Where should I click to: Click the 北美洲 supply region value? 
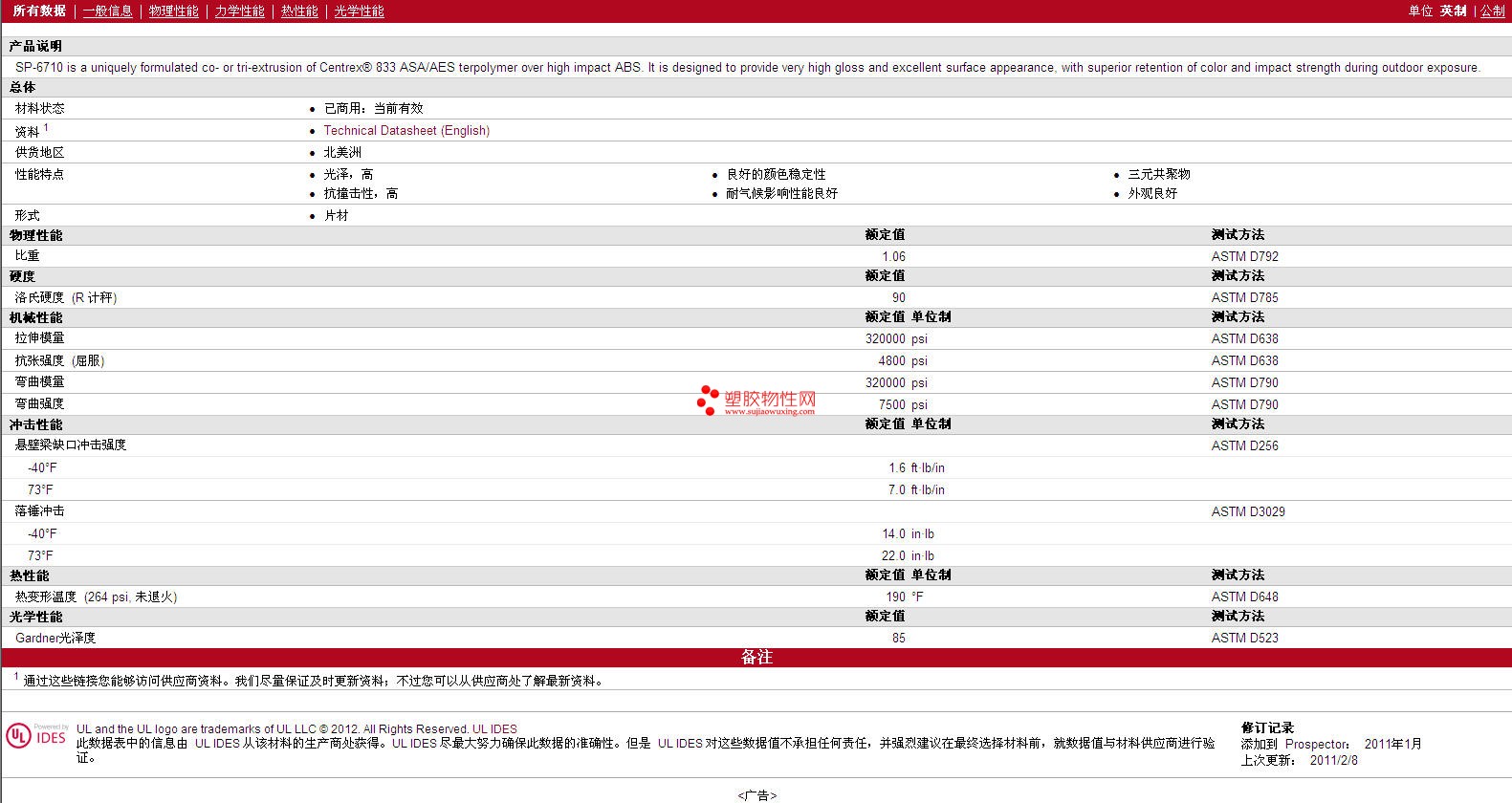coord(342,153)
